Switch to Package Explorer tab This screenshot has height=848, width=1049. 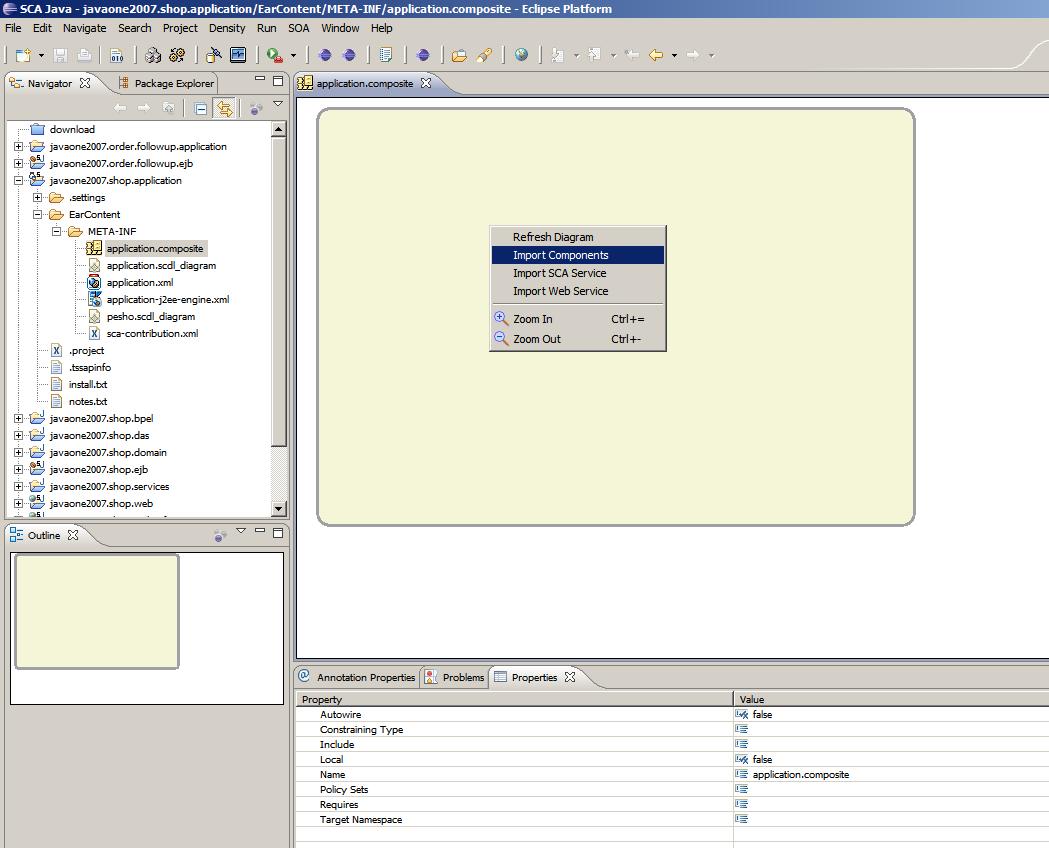pos(166,83)
